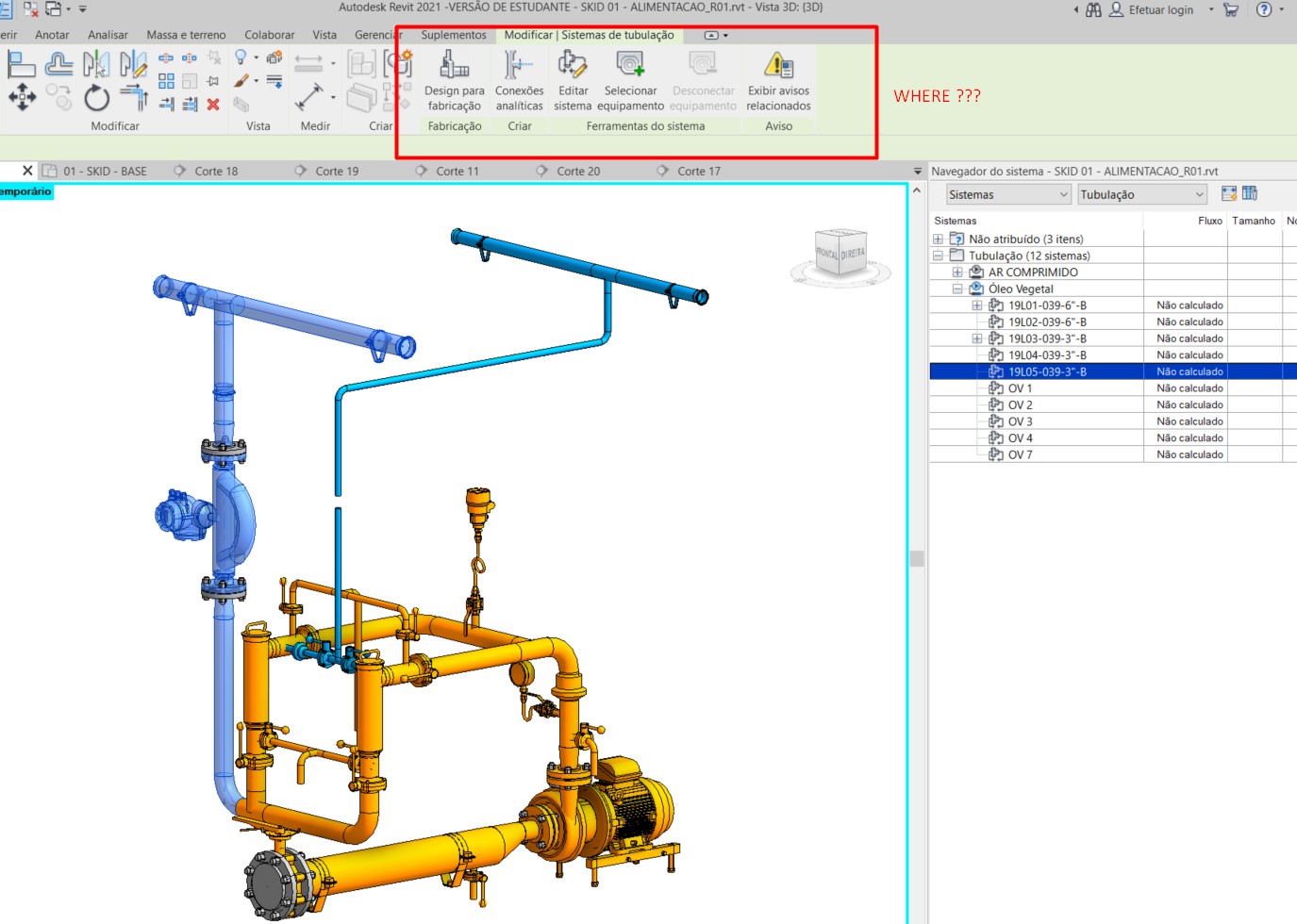
Task: Click the paintbrush Paint tool
Action: point(241,81)
